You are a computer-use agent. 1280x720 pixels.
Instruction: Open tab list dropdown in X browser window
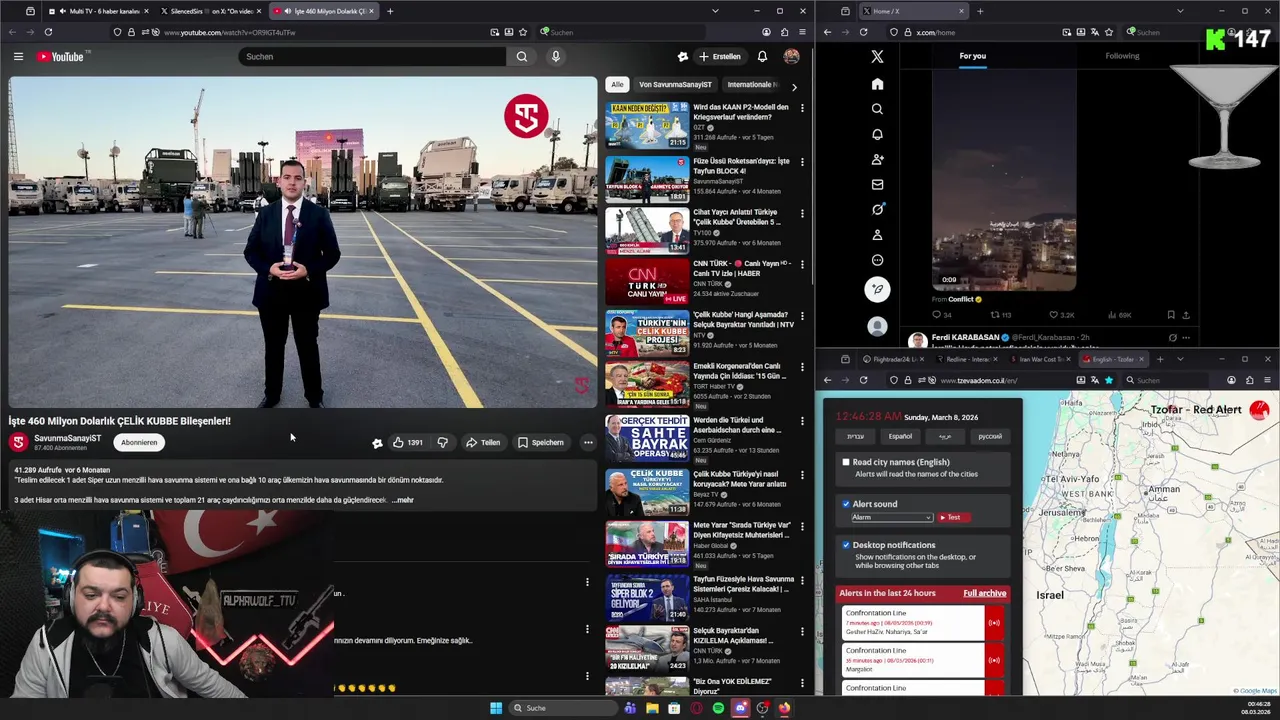point(1180,11)
